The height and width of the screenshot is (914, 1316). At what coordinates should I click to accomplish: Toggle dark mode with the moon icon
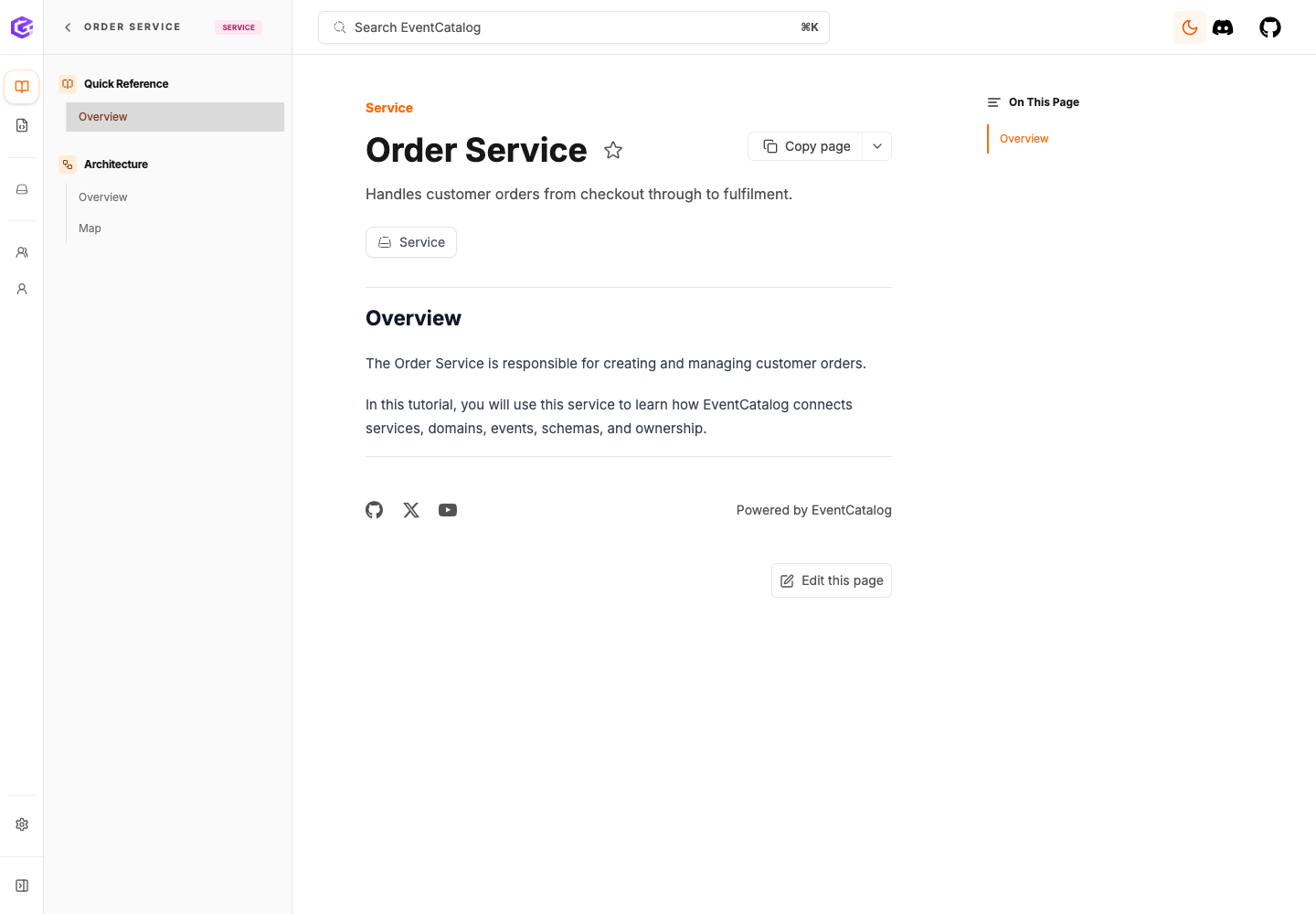(1190, 27)
